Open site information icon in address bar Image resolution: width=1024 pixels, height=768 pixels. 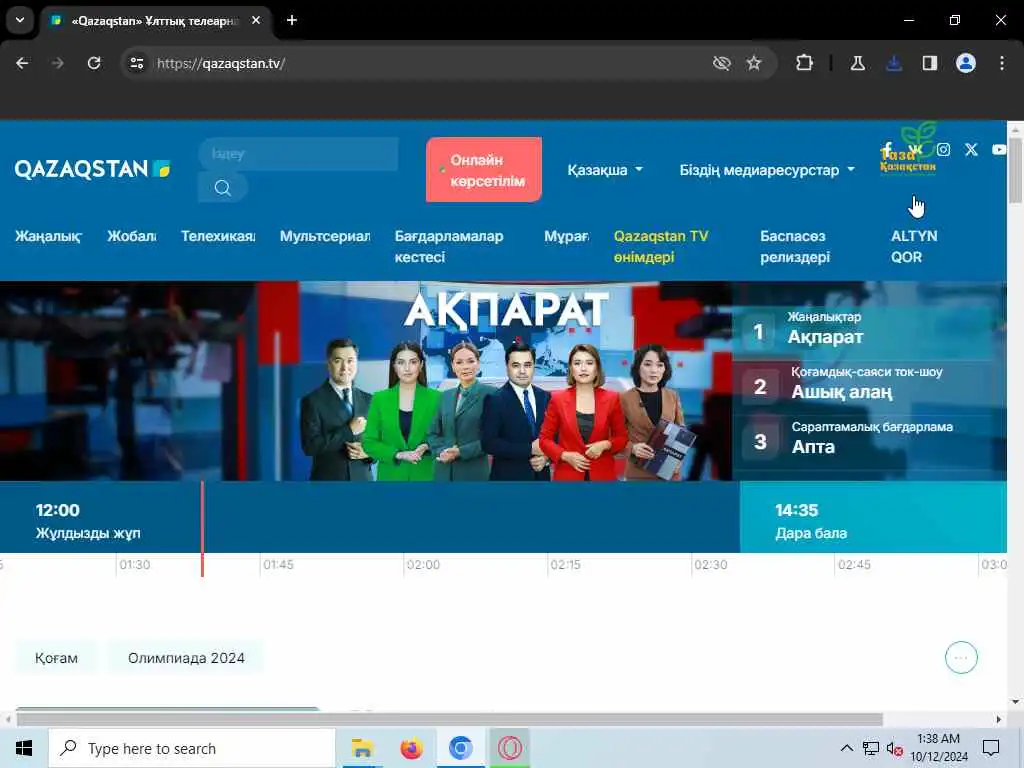tap(136, 63)
